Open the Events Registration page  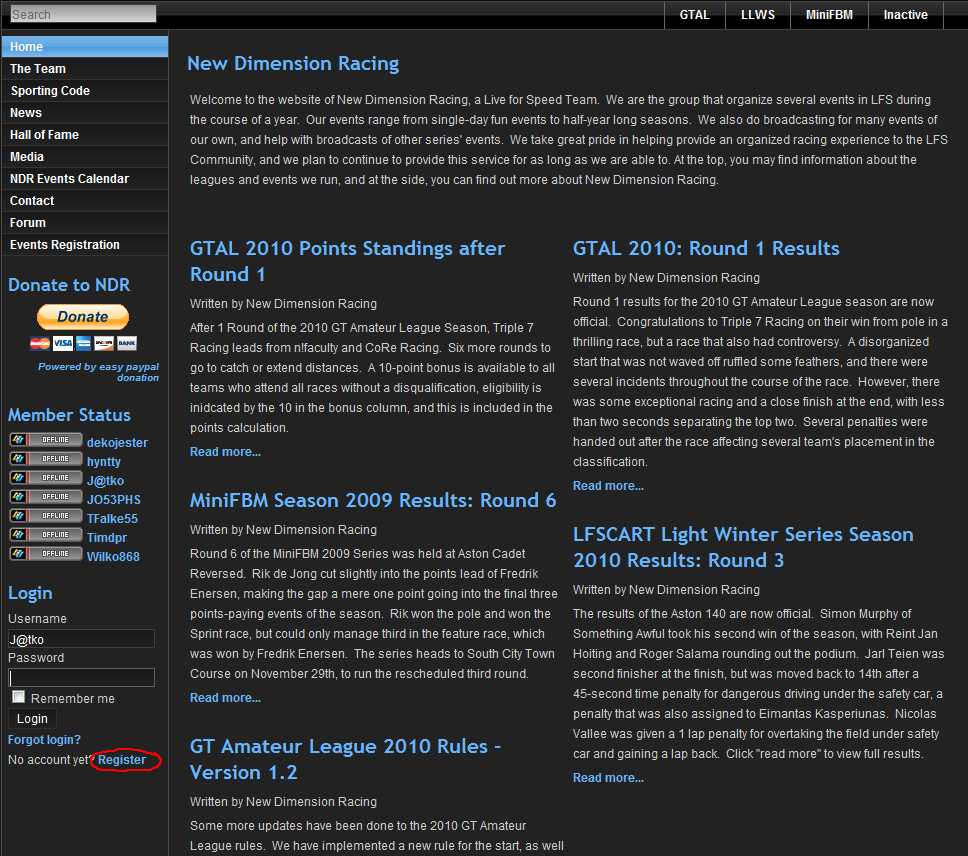point(85,245)
